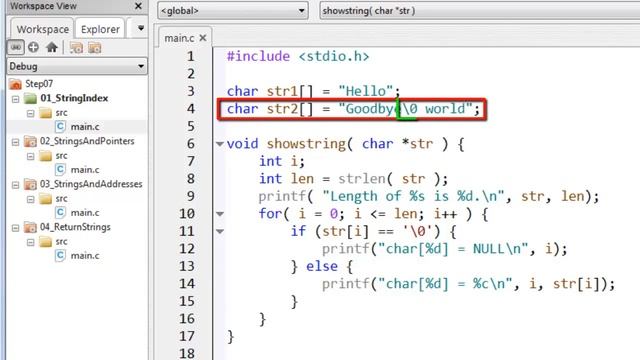Click src folder icon under 04_ReturnStrings
Viewport: 640px width, 360px height.
(x=45, y=242)
